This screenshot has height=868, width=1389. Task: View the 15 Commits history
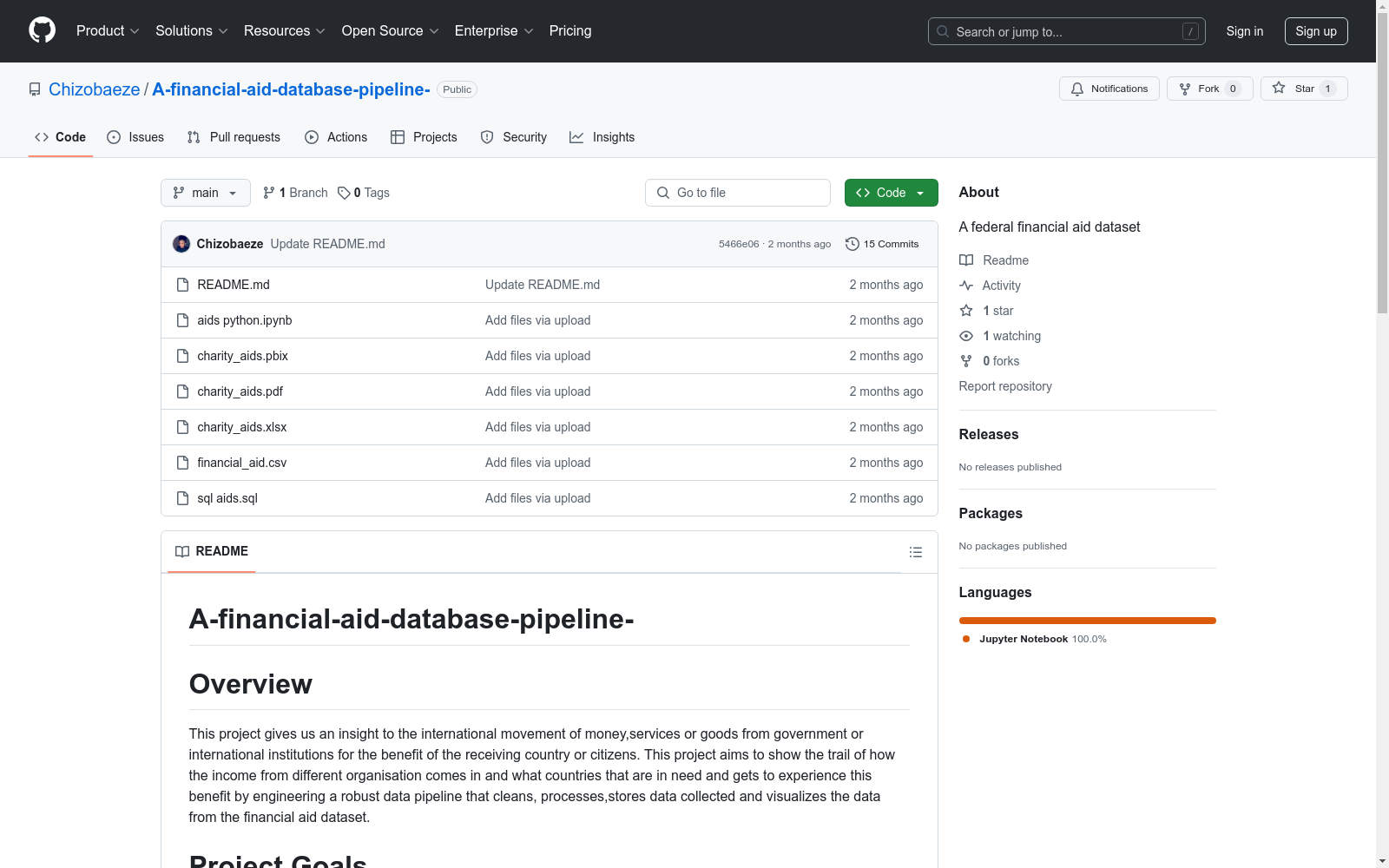click(882, 244)
